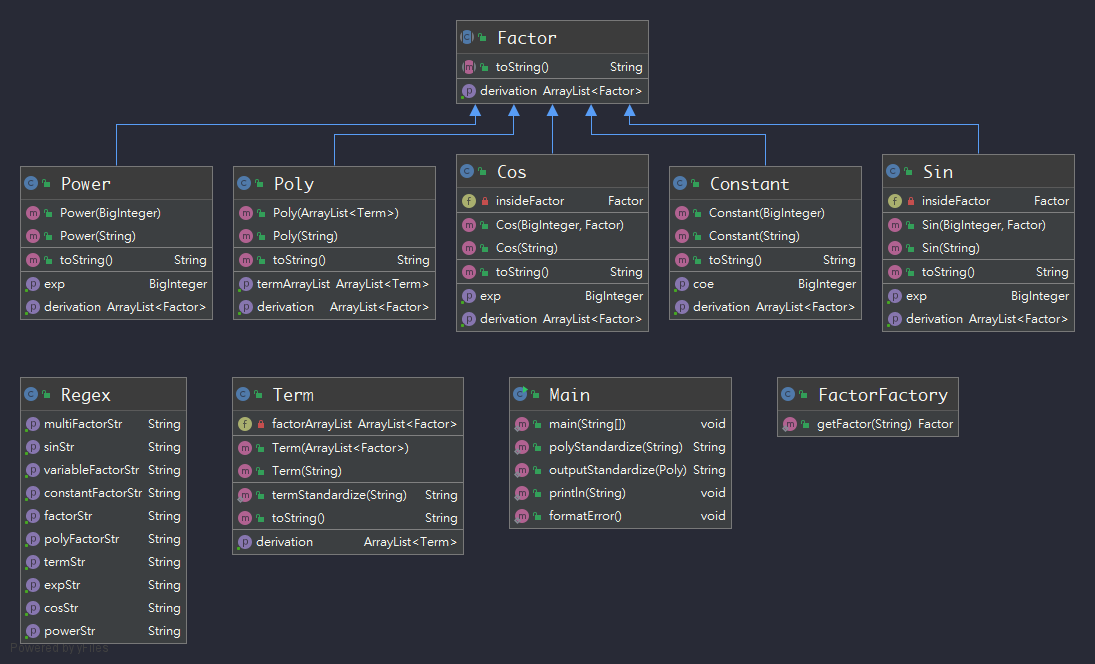Screen dimensions: 1095x664
Task: Toggle the lock icon next to Poly class name
Action: [260, 182]
